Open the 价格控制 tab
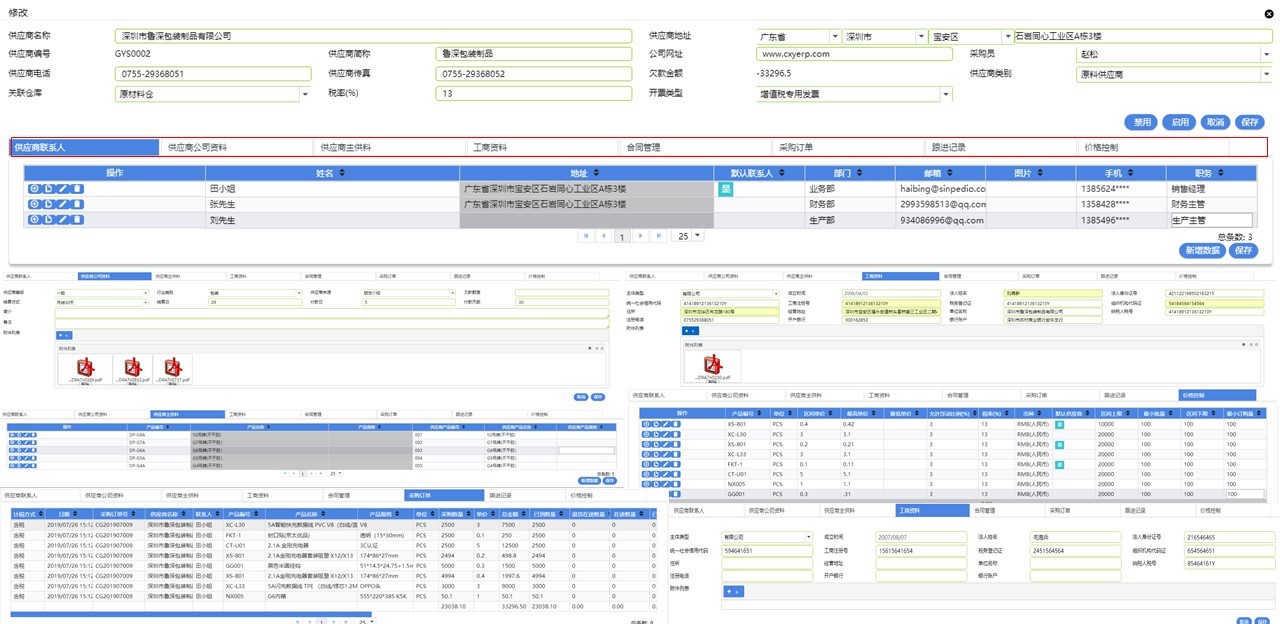 coord(1101,148)
